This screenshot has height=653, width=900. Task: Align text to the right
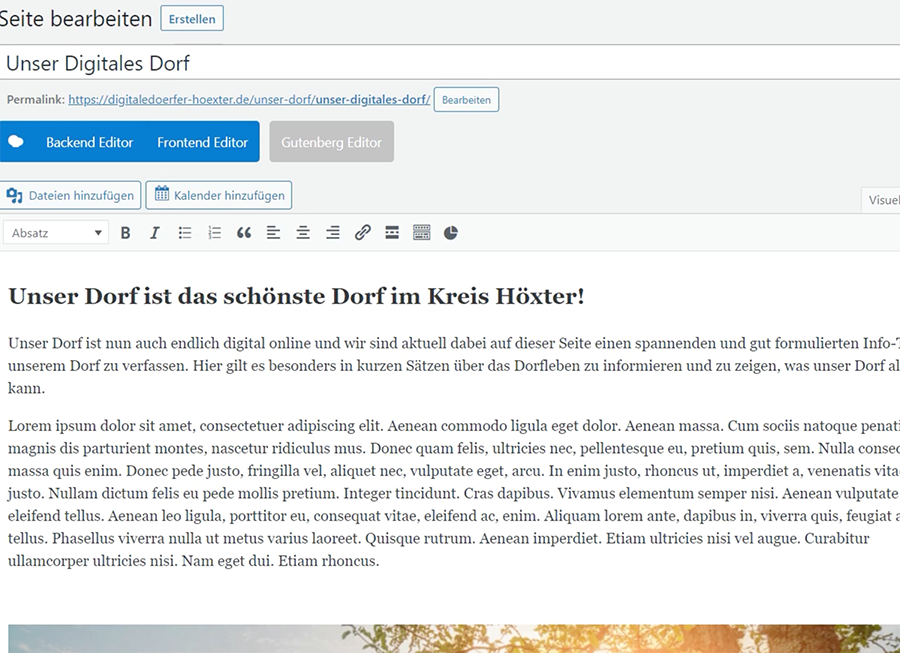(x=333, y=233)
